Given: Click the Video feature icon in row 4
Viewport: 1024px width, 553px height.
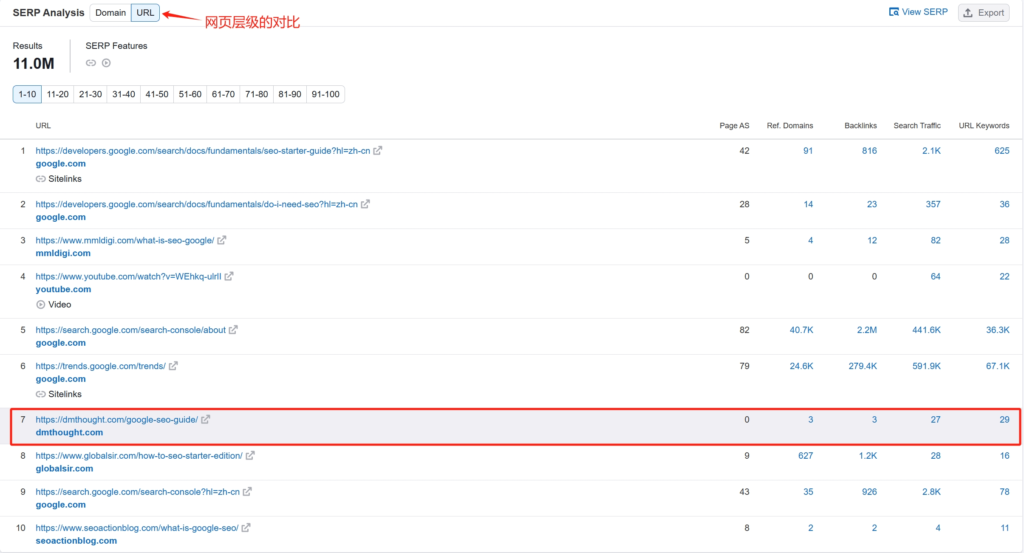Looking at the screenshot, I should point(40,305).
